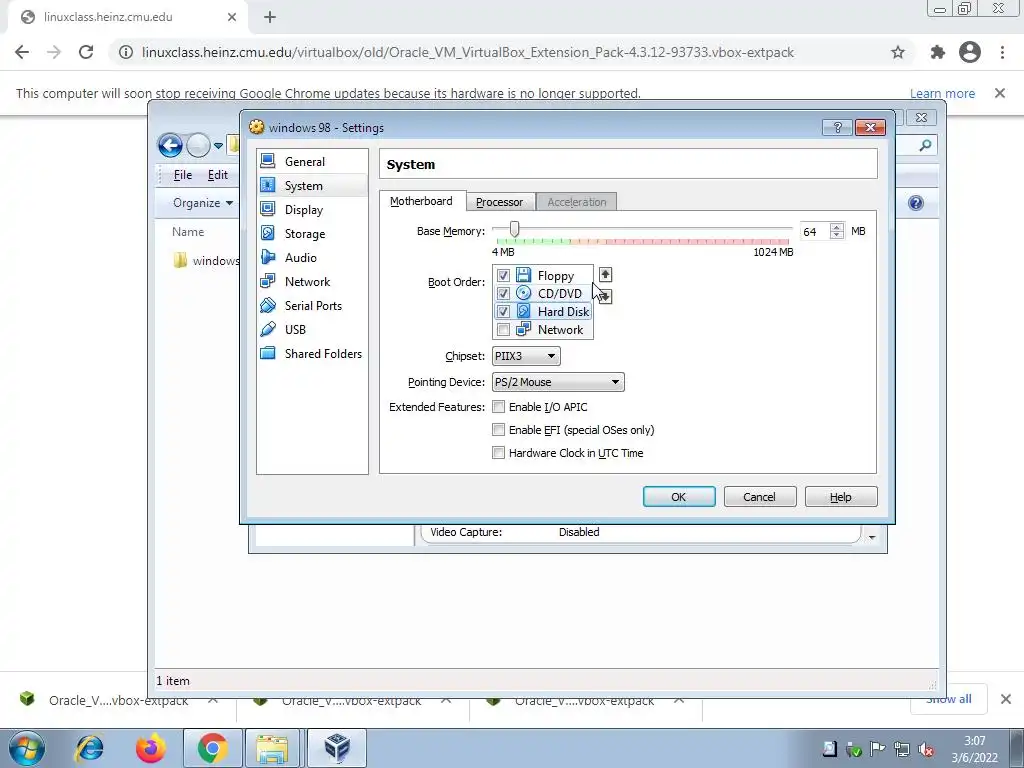Switch to Processor tab

[x=500, y=202]
